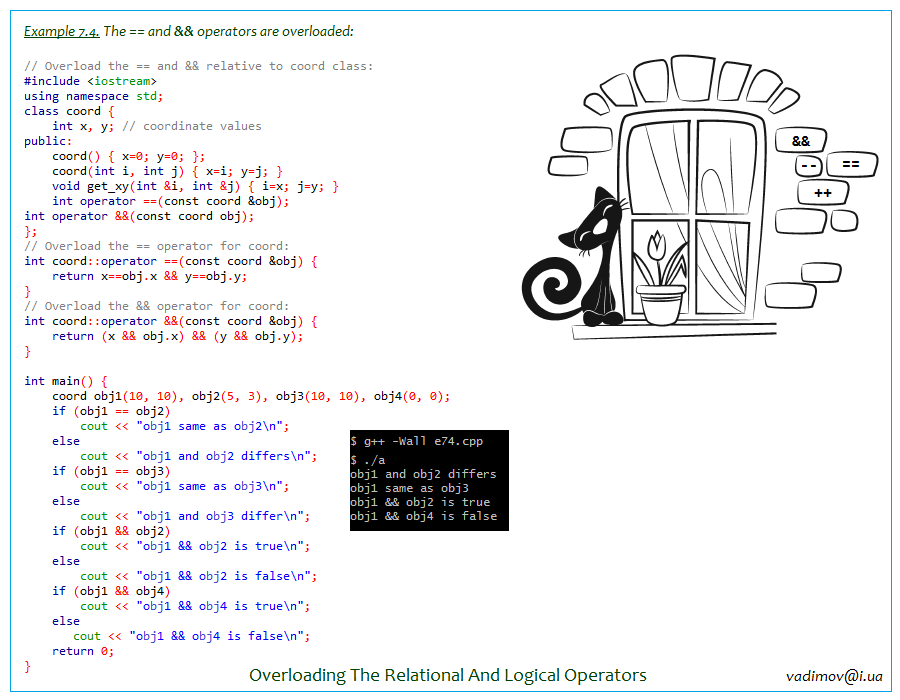
Task: Click terminal output 'obj1 && obj4 is false'
Action: pyautogui.click(x=424, y=516)
